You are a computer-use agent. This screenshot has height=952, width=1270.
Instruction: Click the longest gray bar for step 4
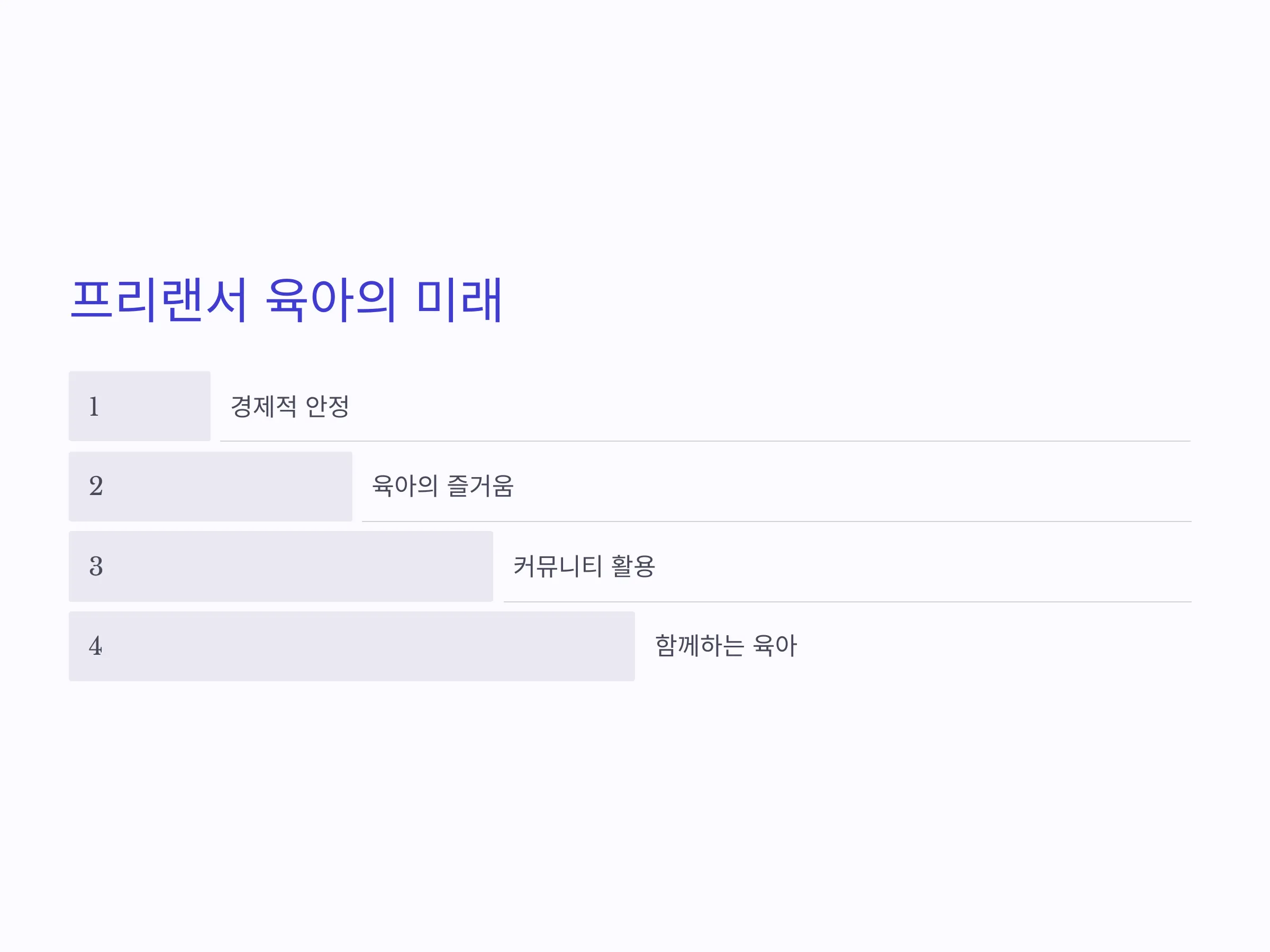(x=352, y=646)
